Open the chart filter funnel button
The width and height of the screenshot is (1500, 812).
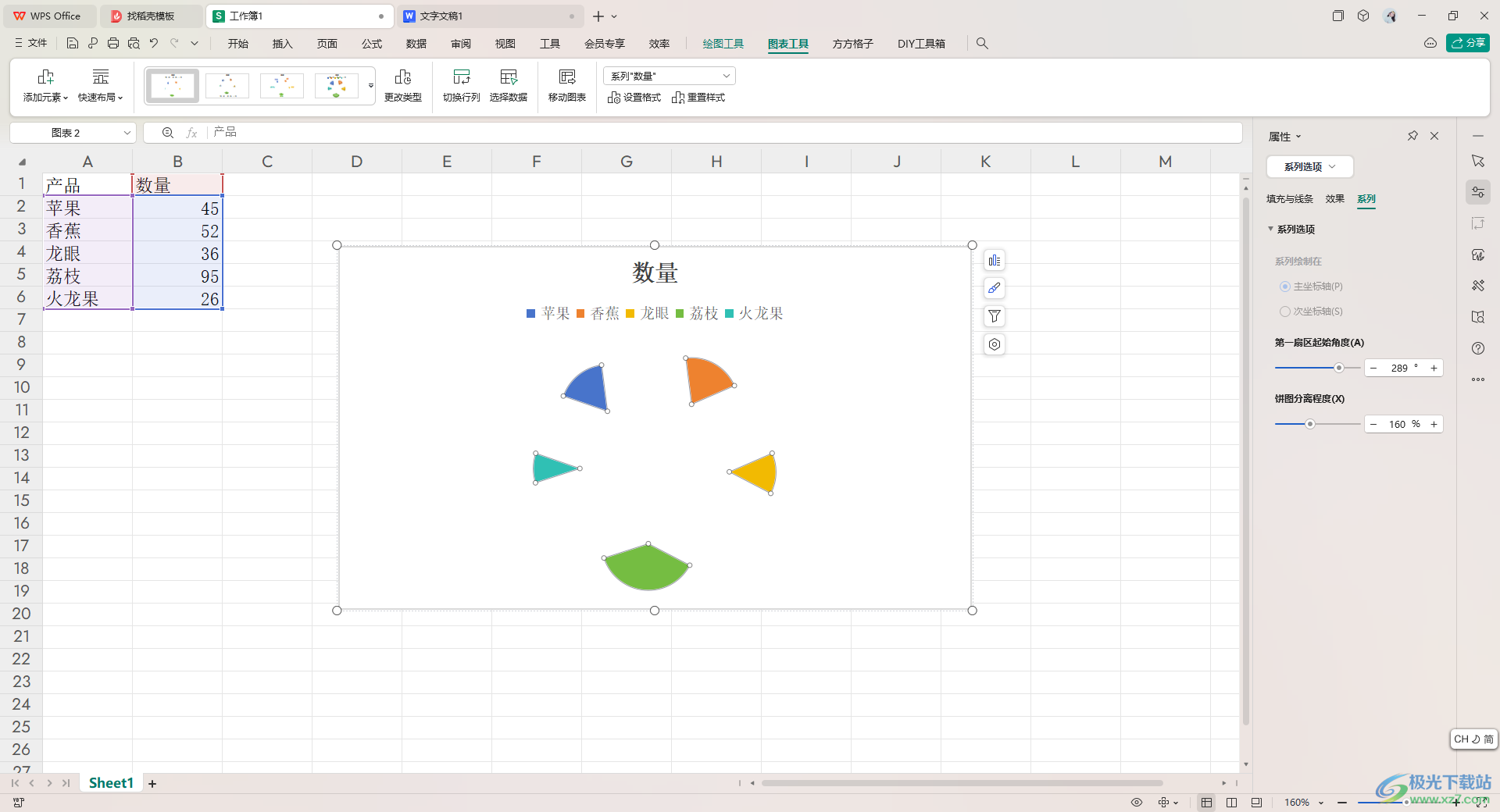click(995, 316)
